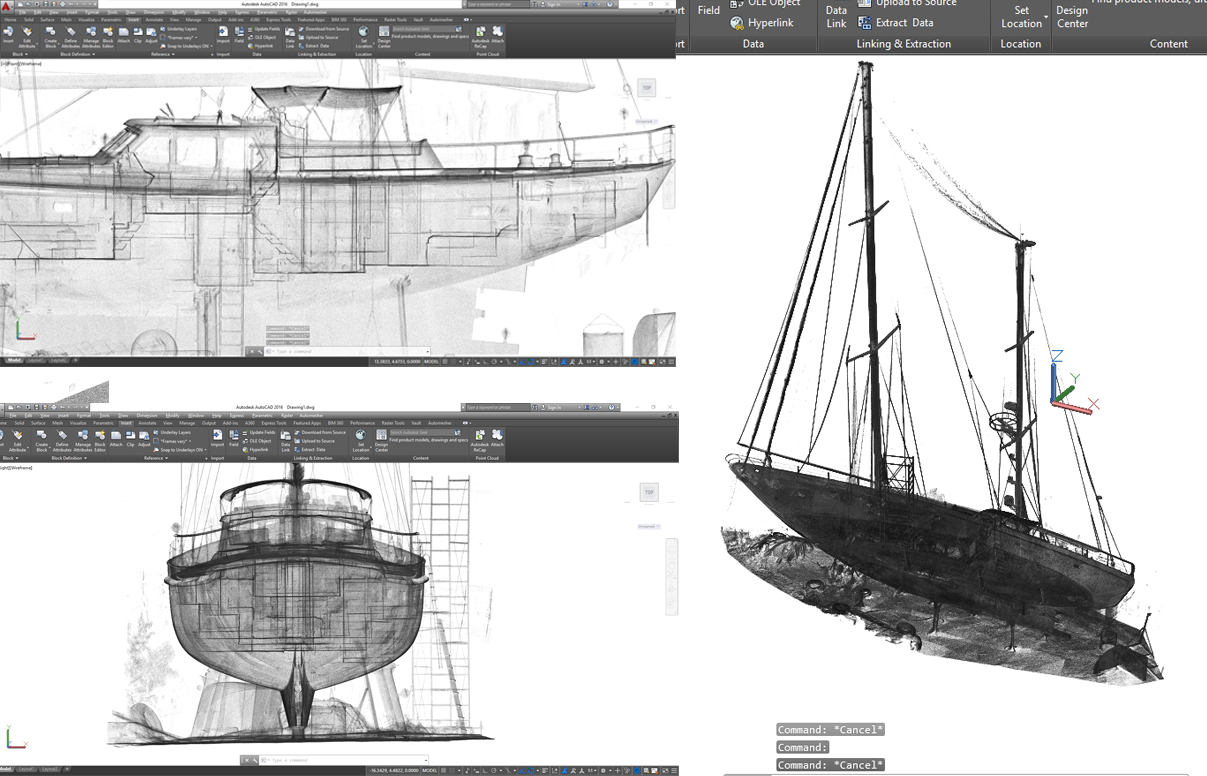The width and height of the screenshot is (1207, 776).
Task: Open Design Center in bottom AutoCAD window
Action: (381, 440)
